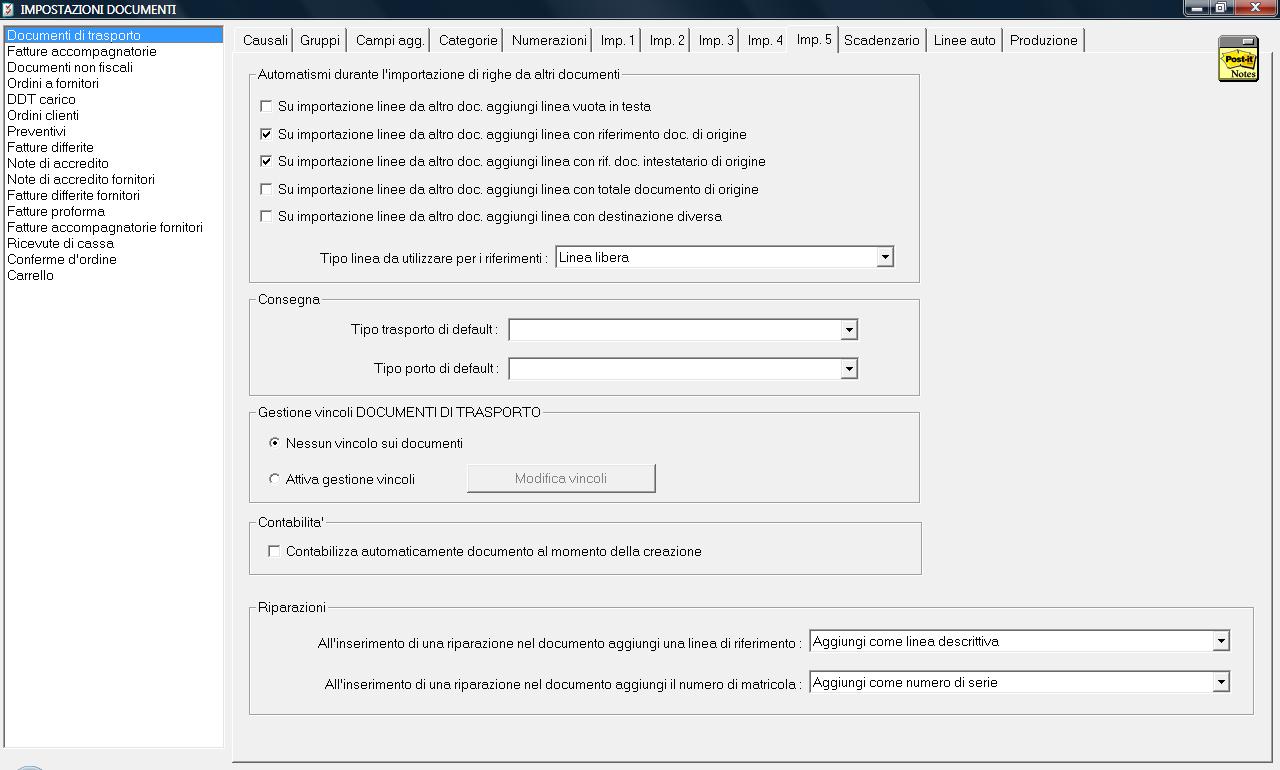This screenshot has height=770, width=1280.
Task: Switch to the Imp. 2 tab
Action: coord(667,40)
